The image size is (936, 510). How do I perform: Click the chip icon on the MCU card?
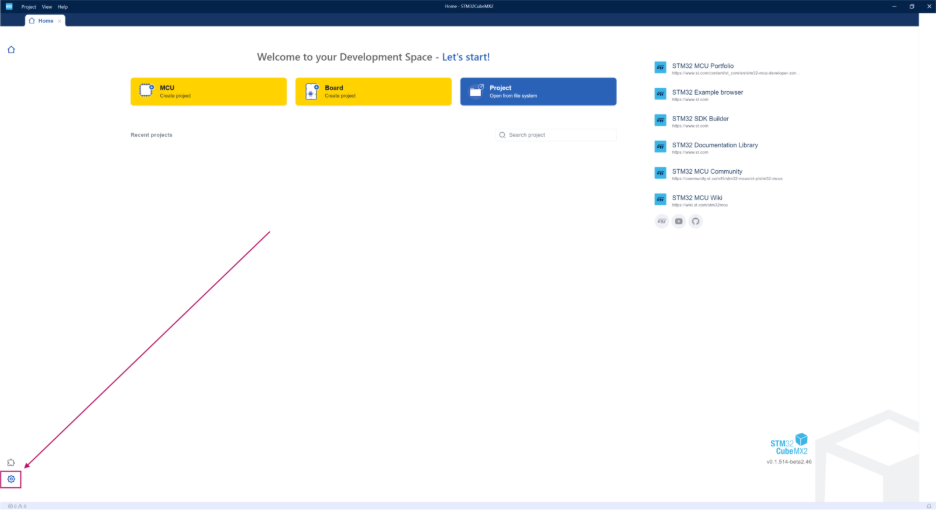tap(147, 91)
